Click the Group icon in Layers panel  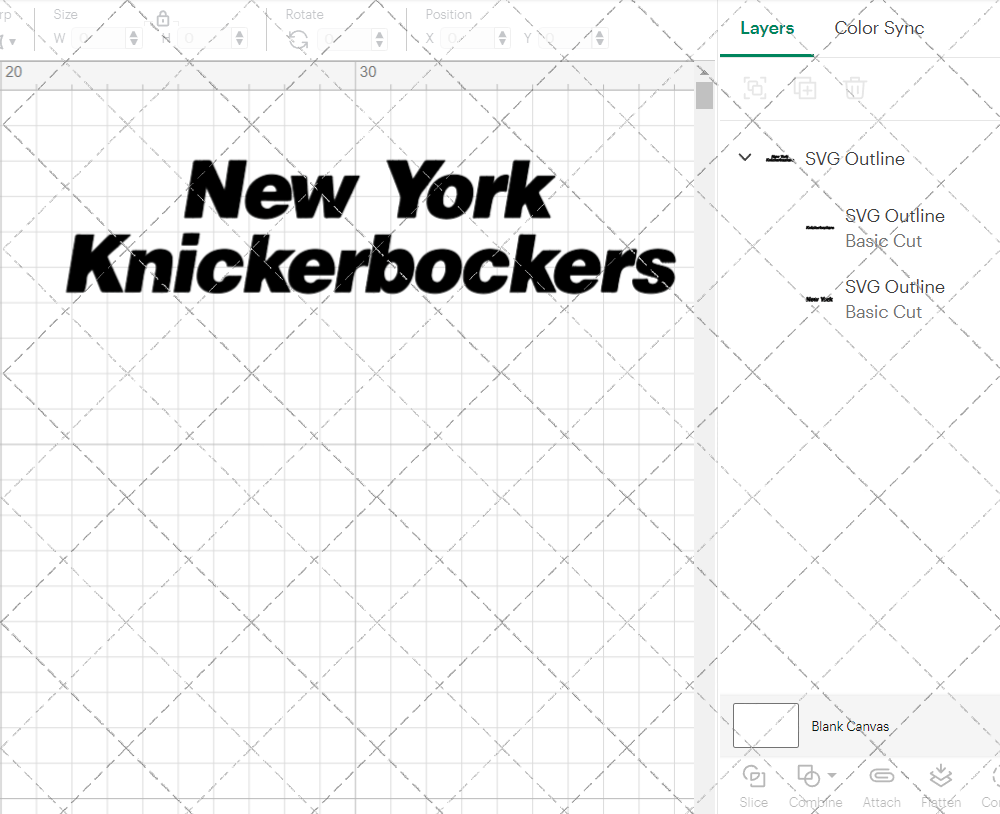(x=755, y=88)
